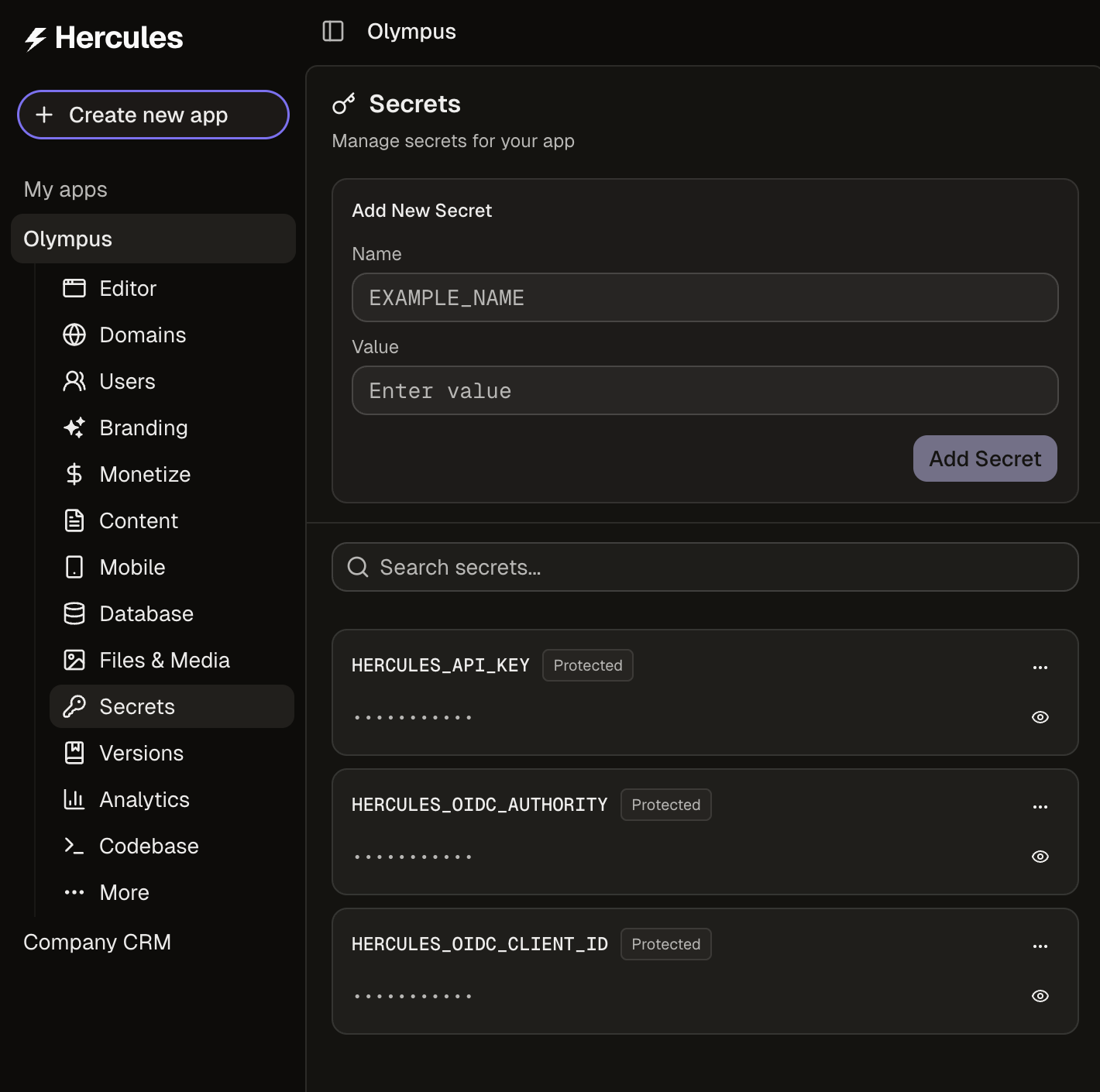
Task: Reveal the HERCULES_API_KEY value with eye icon
Action: coord(1040,717)
